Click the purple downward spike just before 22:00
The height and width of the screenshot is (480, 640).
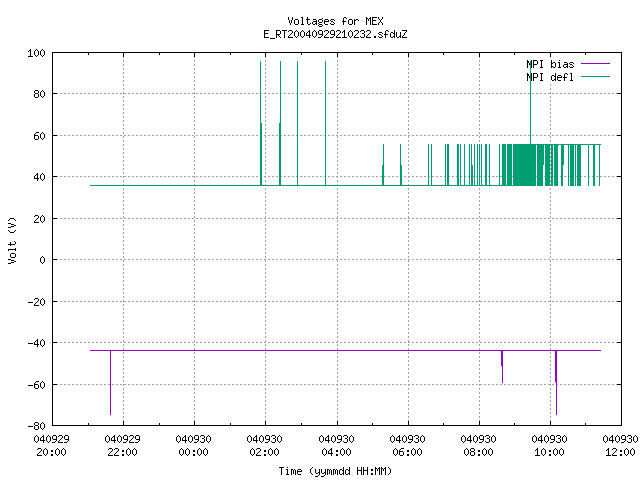click(x=110, y=382)
